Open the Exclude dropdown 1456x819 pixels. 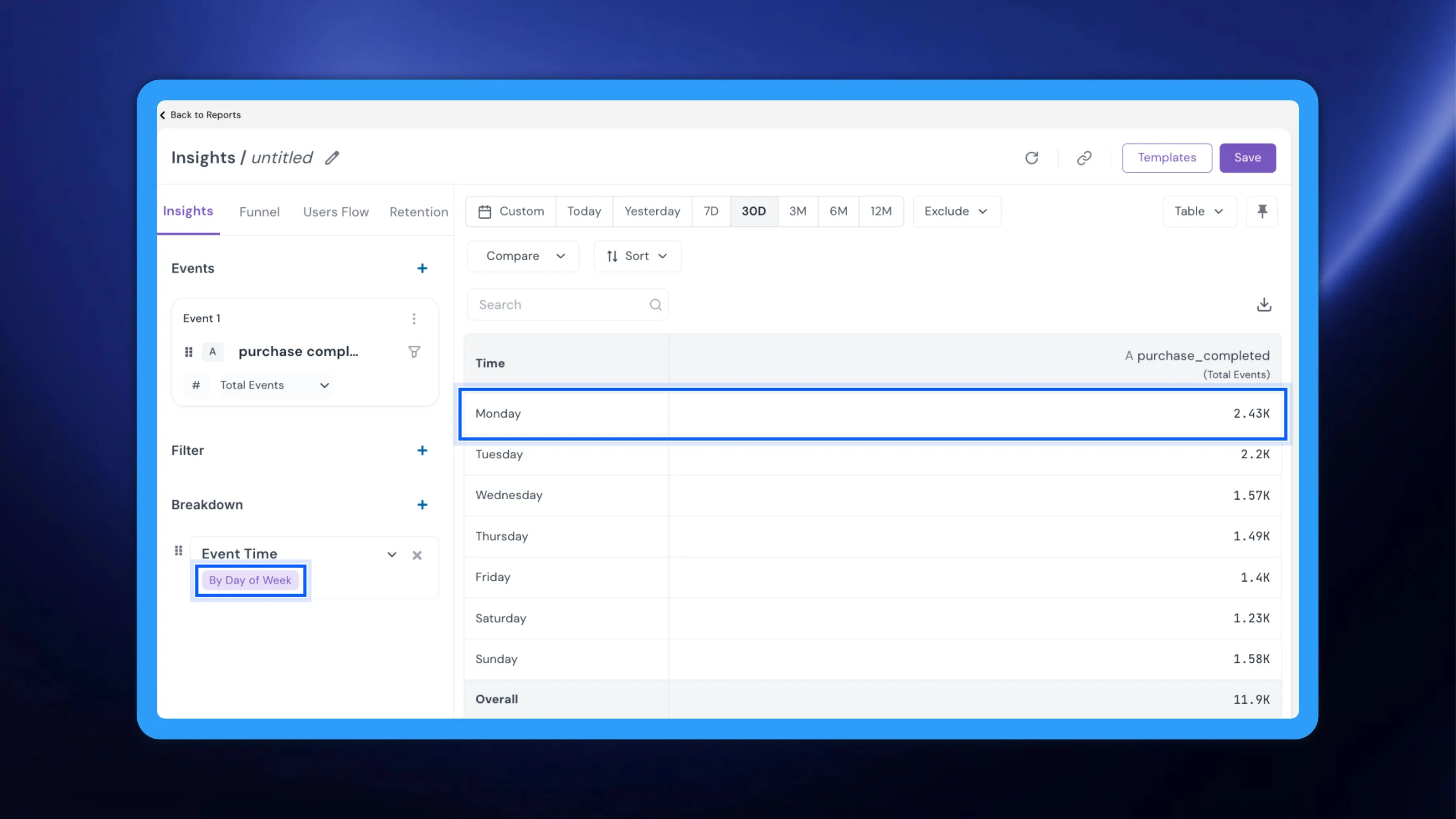(x=956, y=211)
